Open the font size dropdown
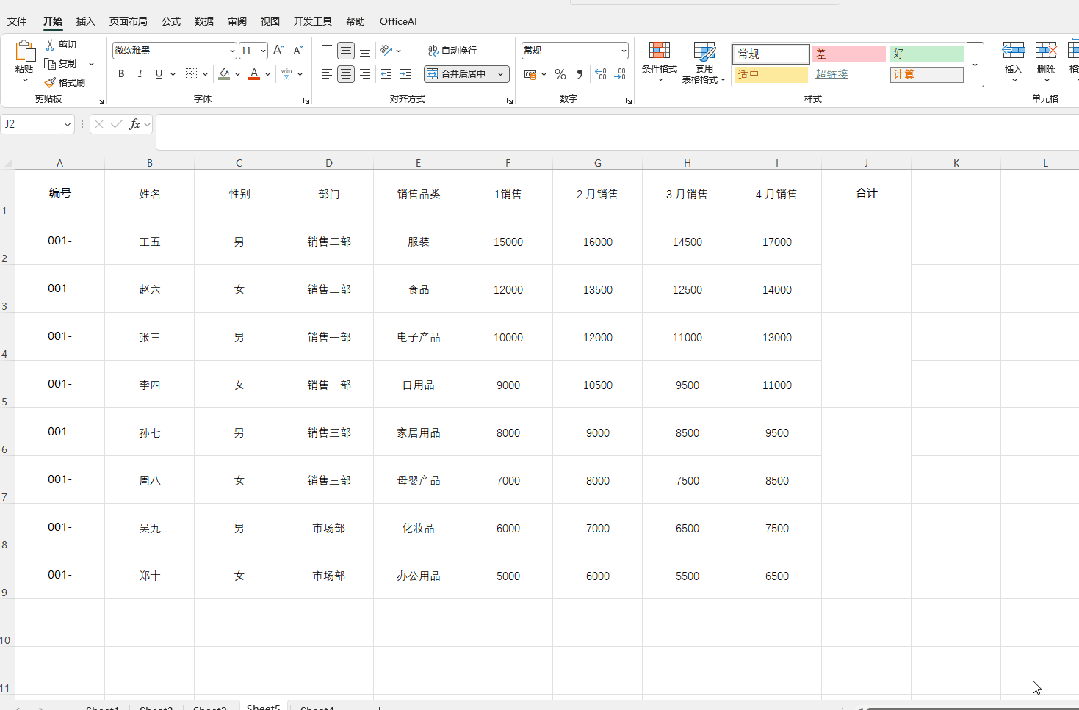 tap(263, 50)
